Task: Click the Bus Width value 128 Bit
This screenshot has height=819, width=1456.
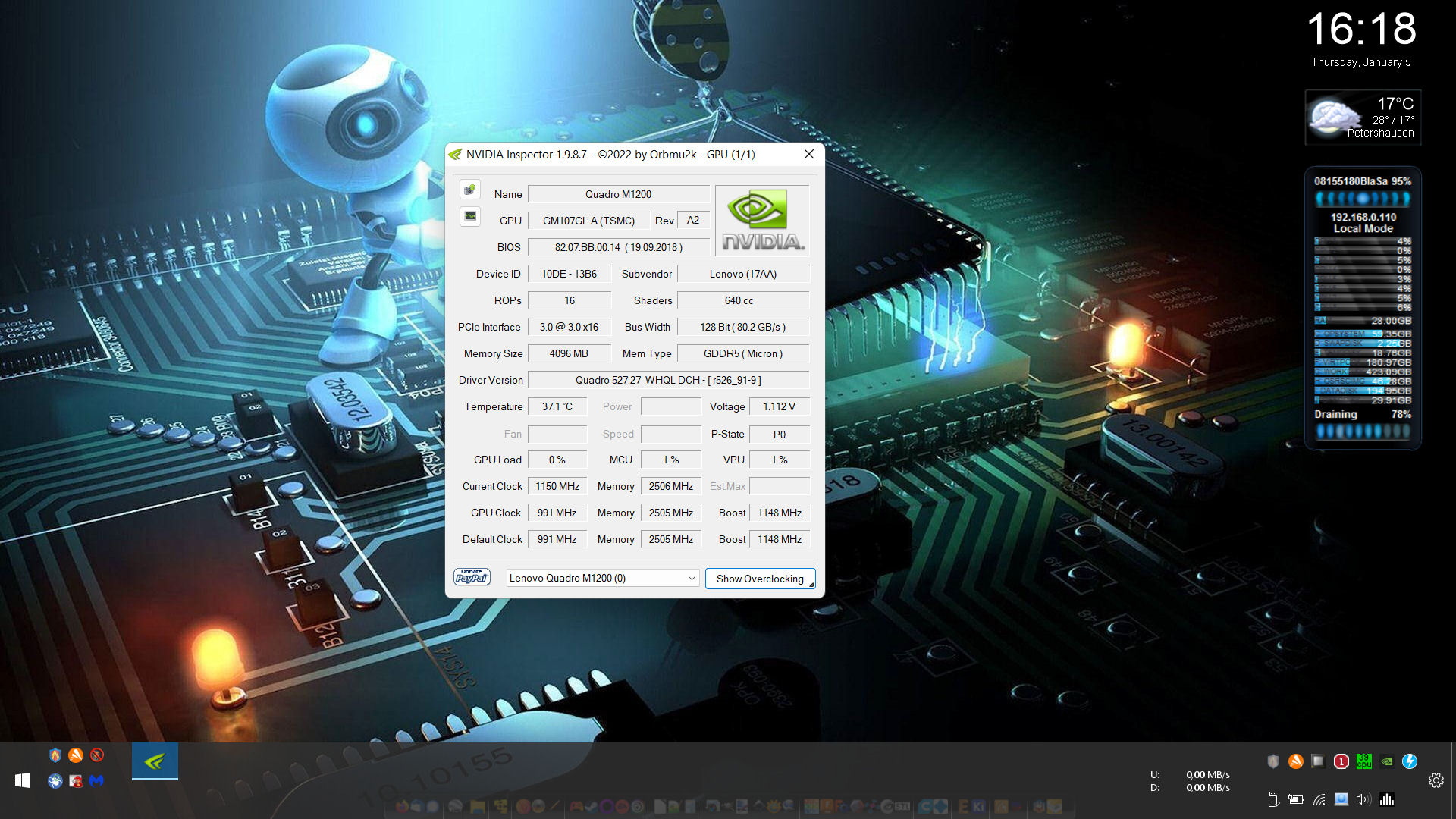Action: [x=743, y=327]
